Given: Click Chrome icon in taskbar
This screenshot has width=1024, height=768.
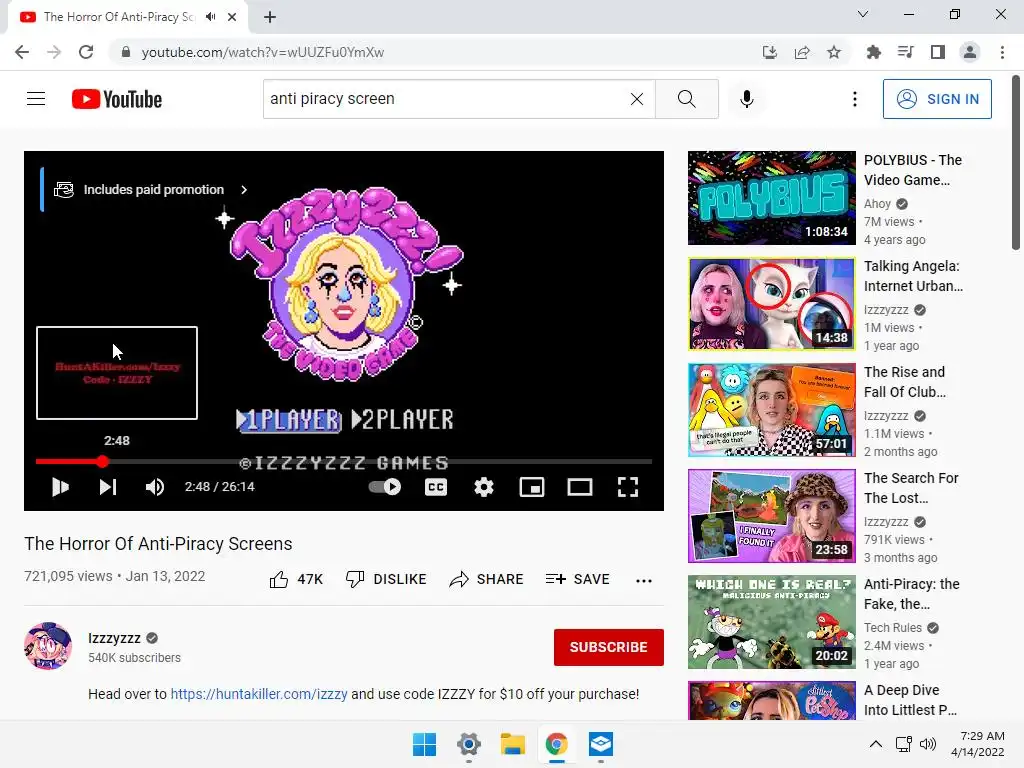Looking at the screenshot, I should (x=556, y=744).
